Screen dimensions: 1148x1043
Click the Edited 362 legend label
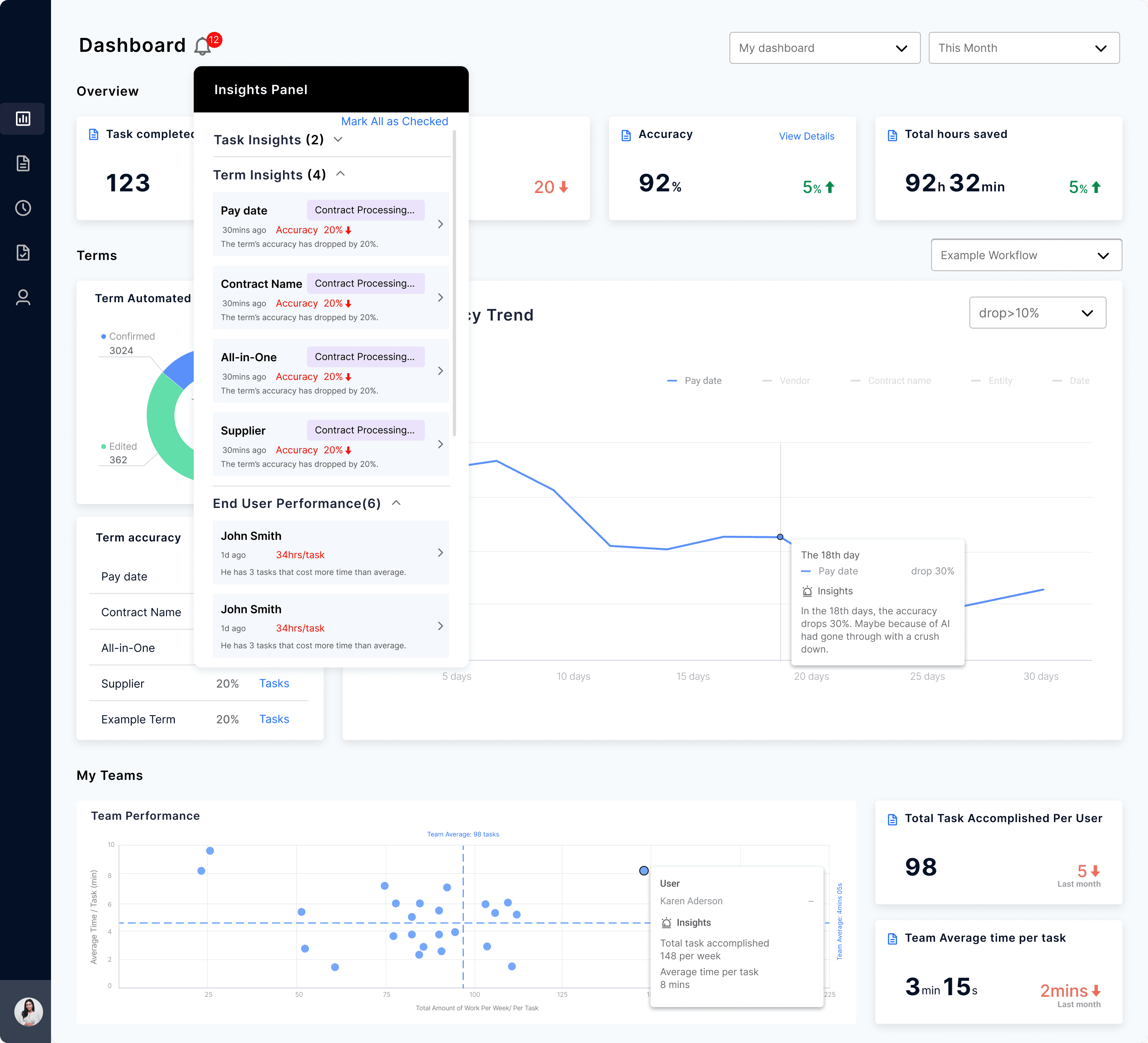click(x=119, y=453)
